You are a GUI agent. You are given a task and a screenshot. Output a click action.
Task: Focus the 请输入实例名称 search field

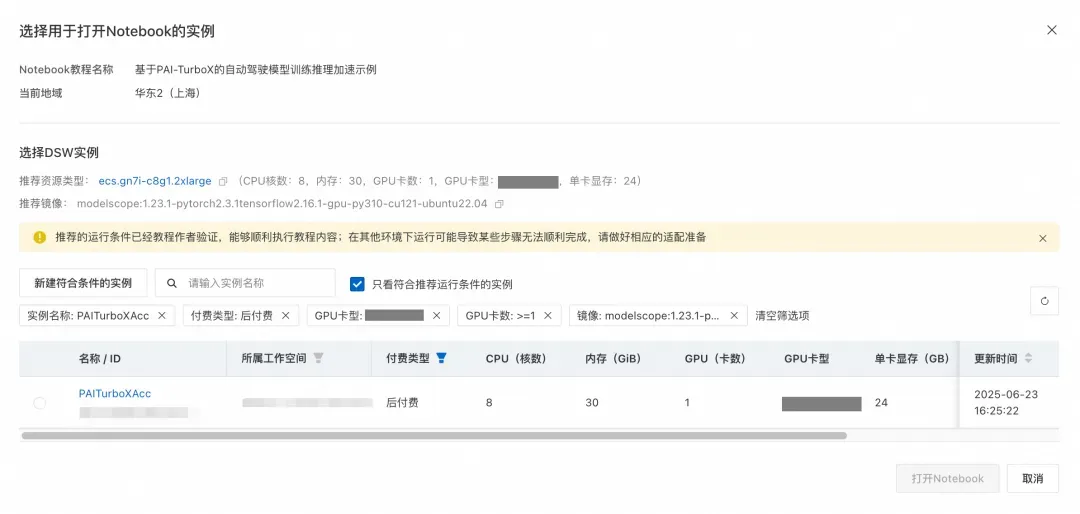tap(245, 283)
